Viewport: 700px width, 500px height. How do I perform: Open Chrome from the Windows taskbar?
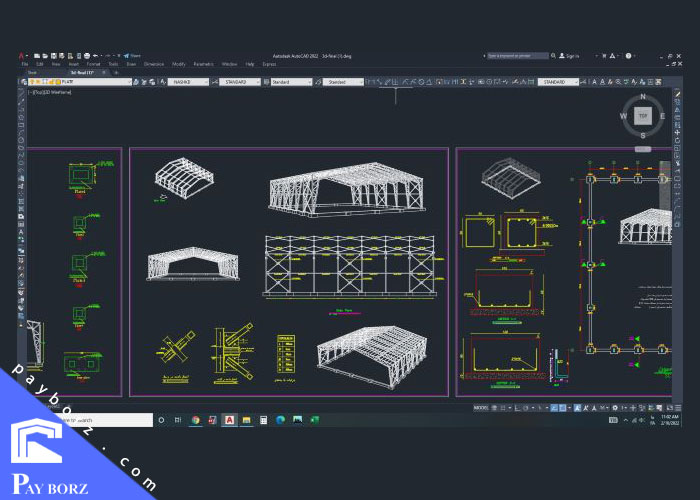196,420
